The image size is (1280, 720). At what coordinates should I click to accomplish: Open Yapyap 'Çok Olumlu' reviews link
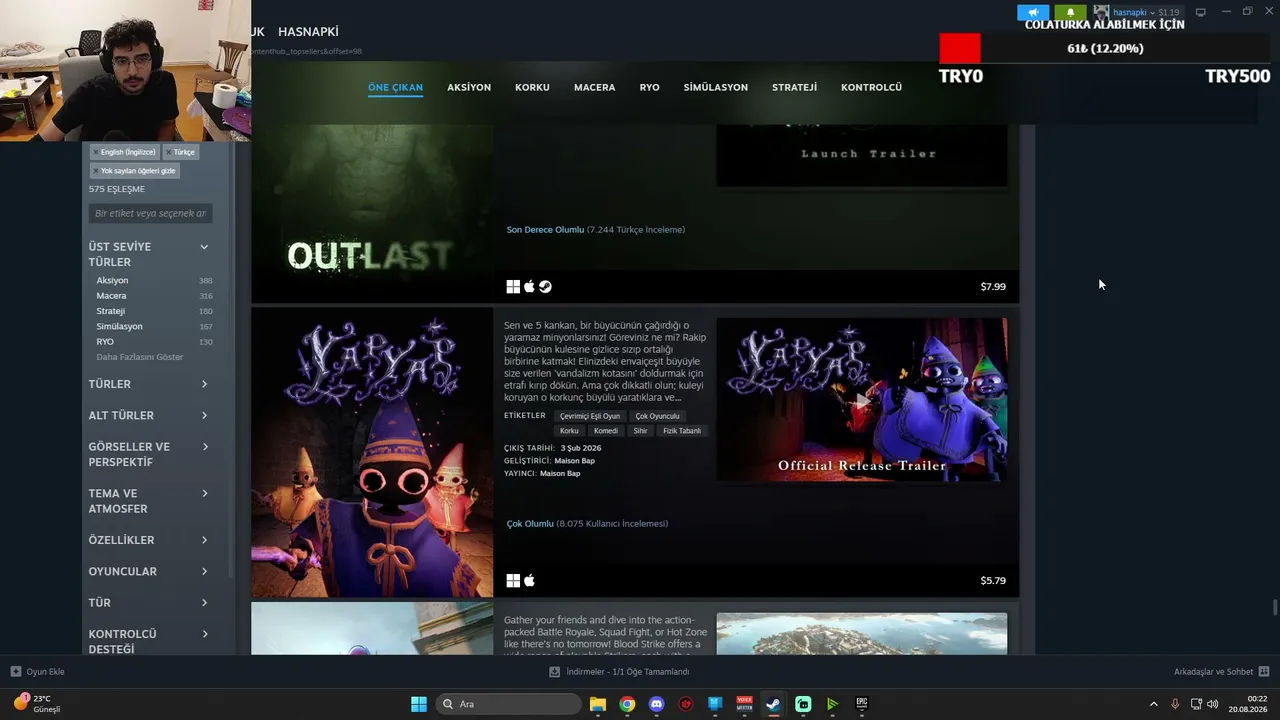pos(530,524)
